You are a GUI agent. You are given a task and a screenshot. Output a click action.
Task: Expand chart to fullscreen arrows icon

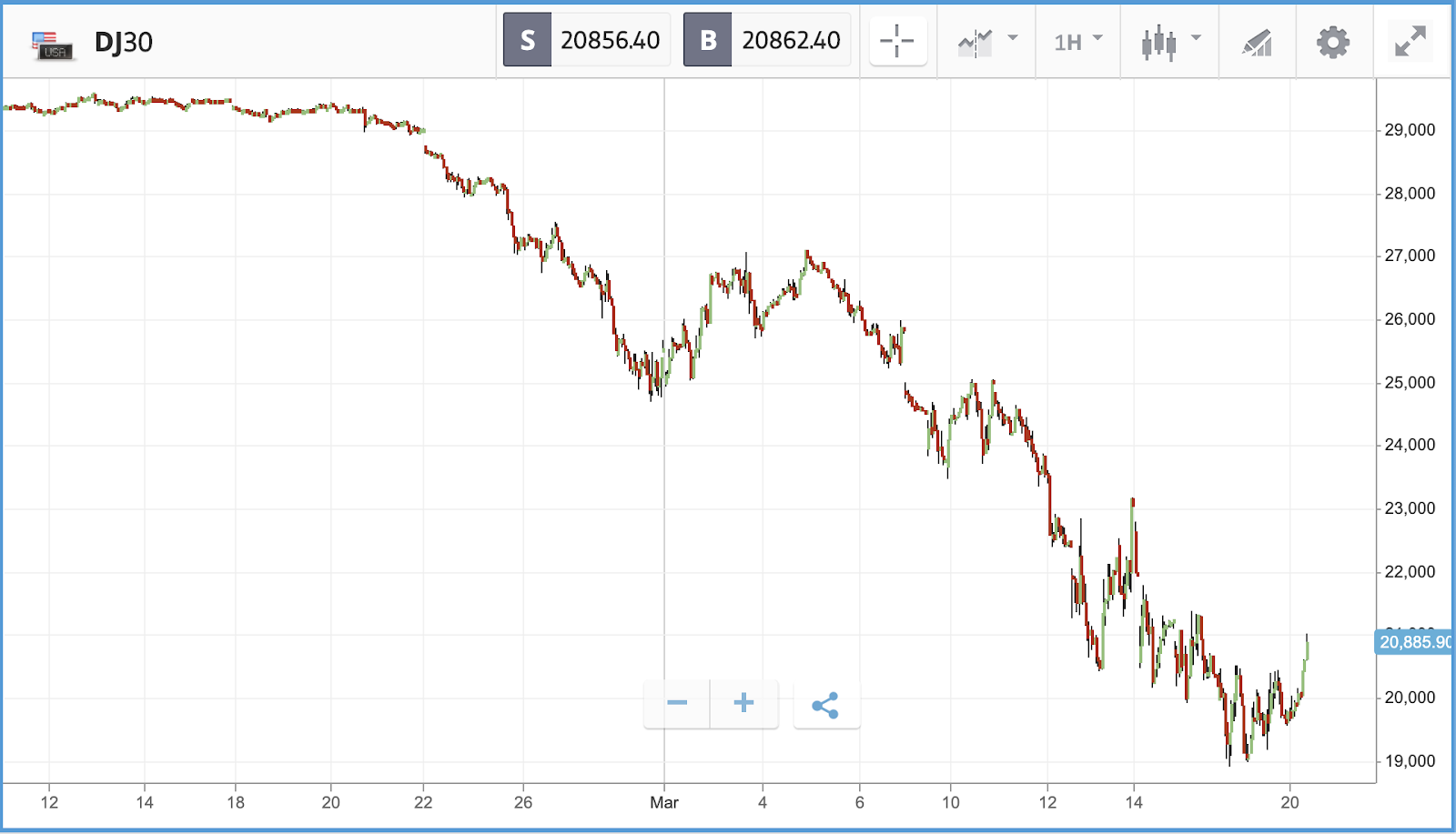[x=1410, y=41]
